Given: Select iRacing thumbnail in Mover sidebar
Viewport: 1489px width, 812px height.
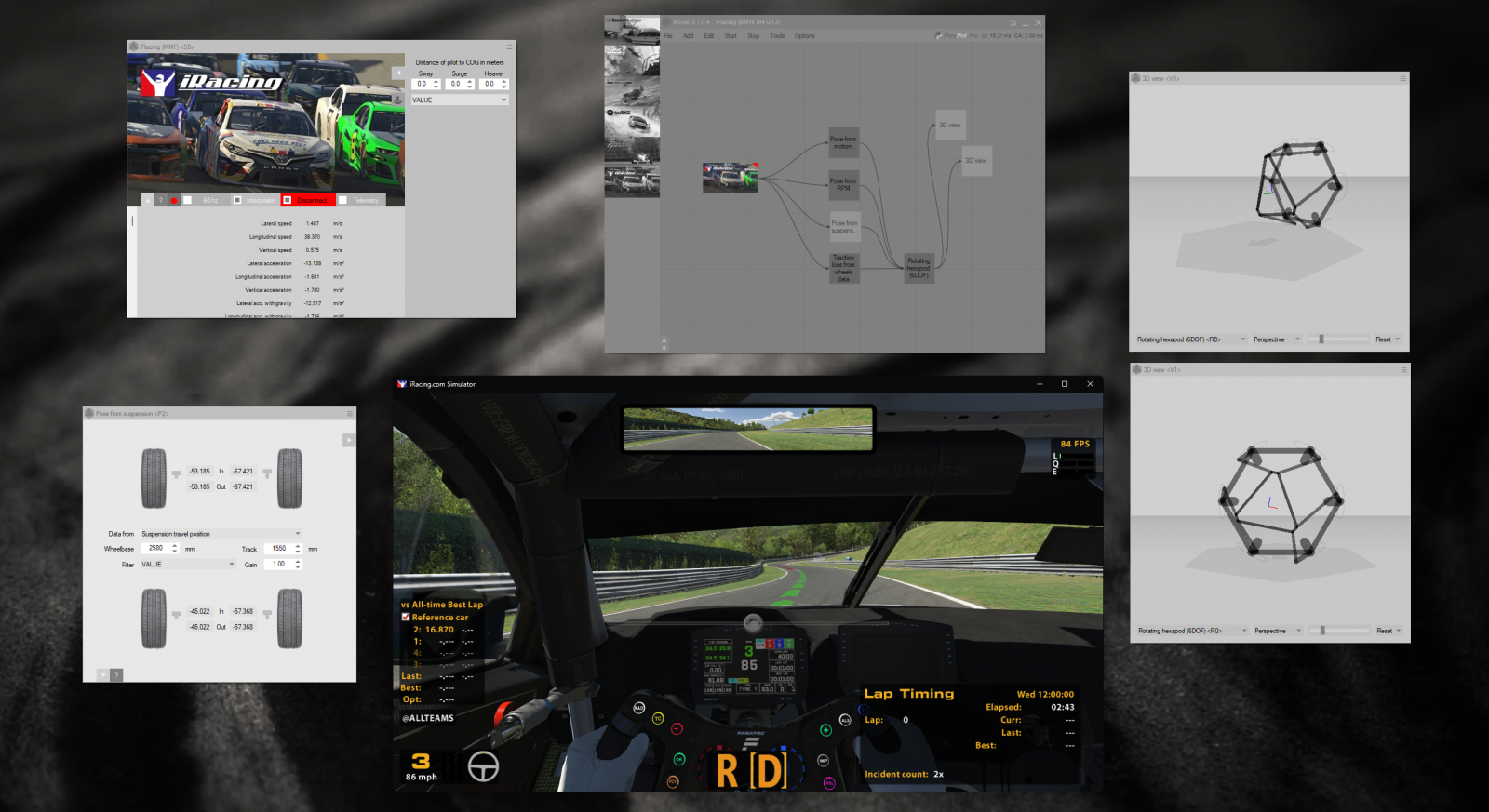Looking at the screenshot, I should click(632, 181).
